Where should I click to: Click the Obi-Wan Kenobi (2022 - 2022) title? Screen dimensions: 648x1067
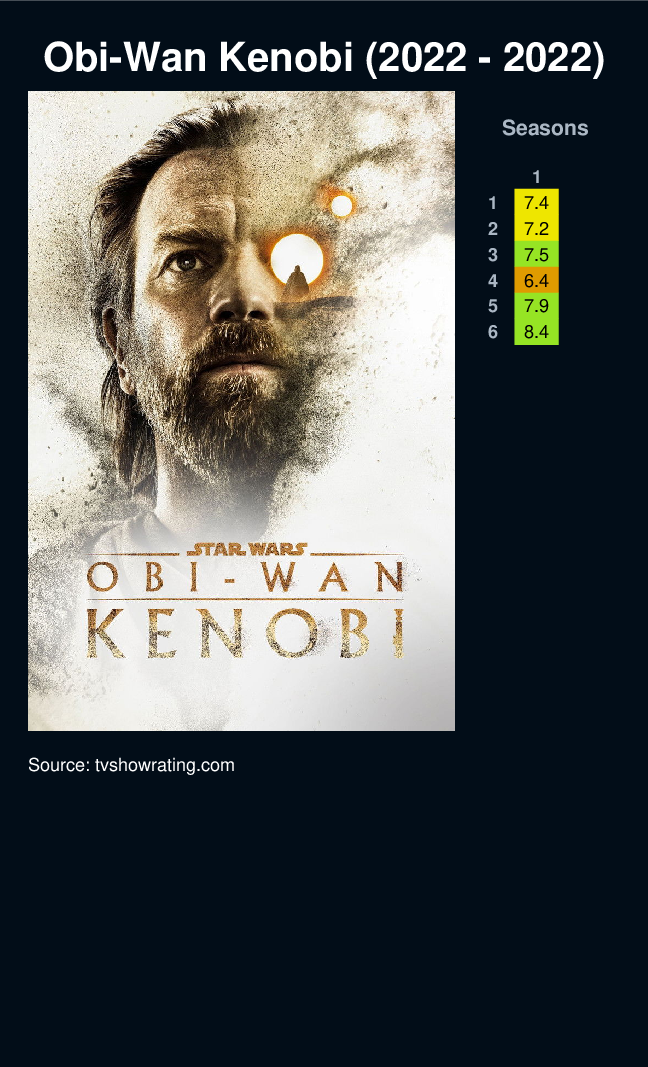324,58
